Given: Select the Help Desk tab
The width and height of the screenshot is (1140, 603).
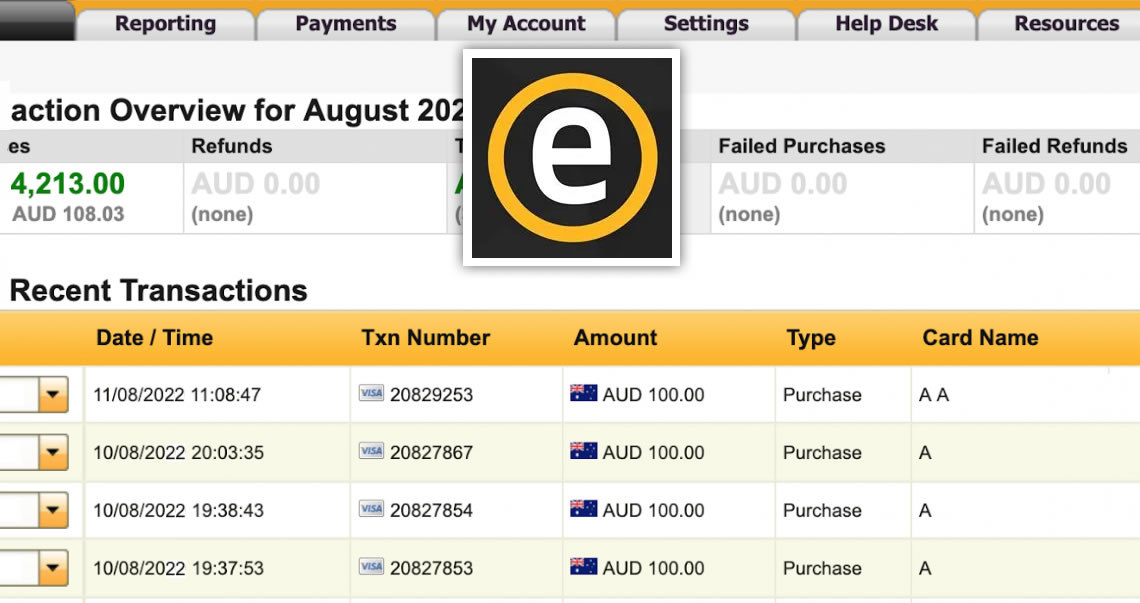Looking at the screenshot, I should pyautogui.click(x=886, y=24).
